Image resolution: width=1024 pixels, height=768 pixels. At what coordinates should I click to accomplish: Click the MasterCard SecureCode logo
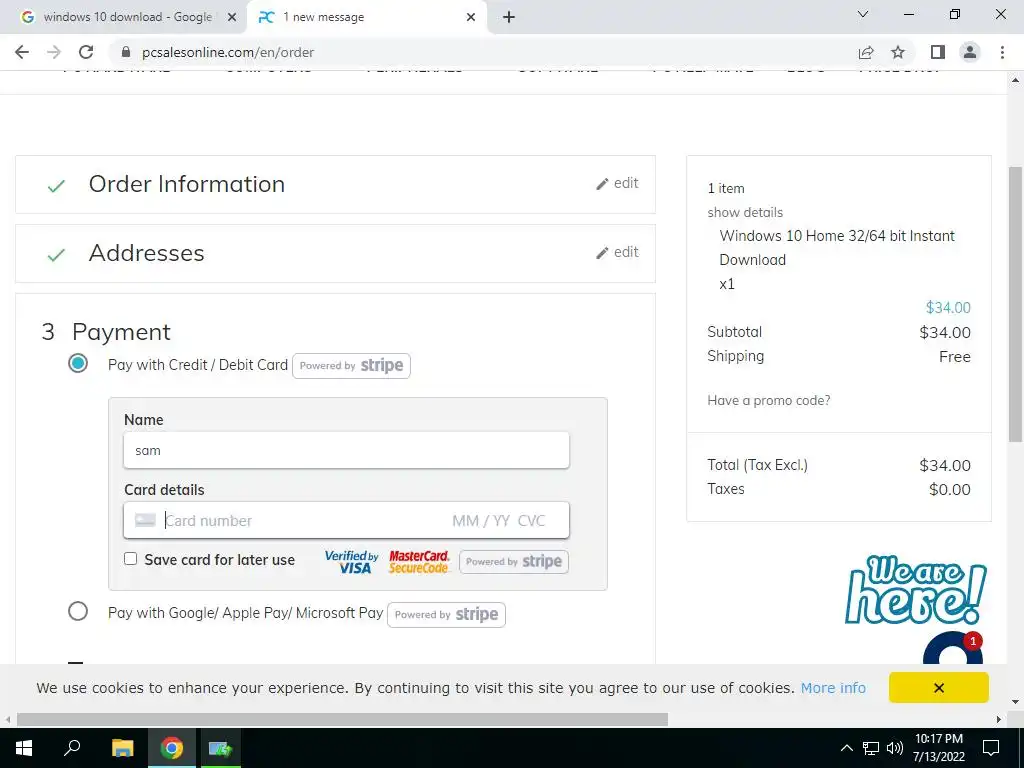point(419,562)
